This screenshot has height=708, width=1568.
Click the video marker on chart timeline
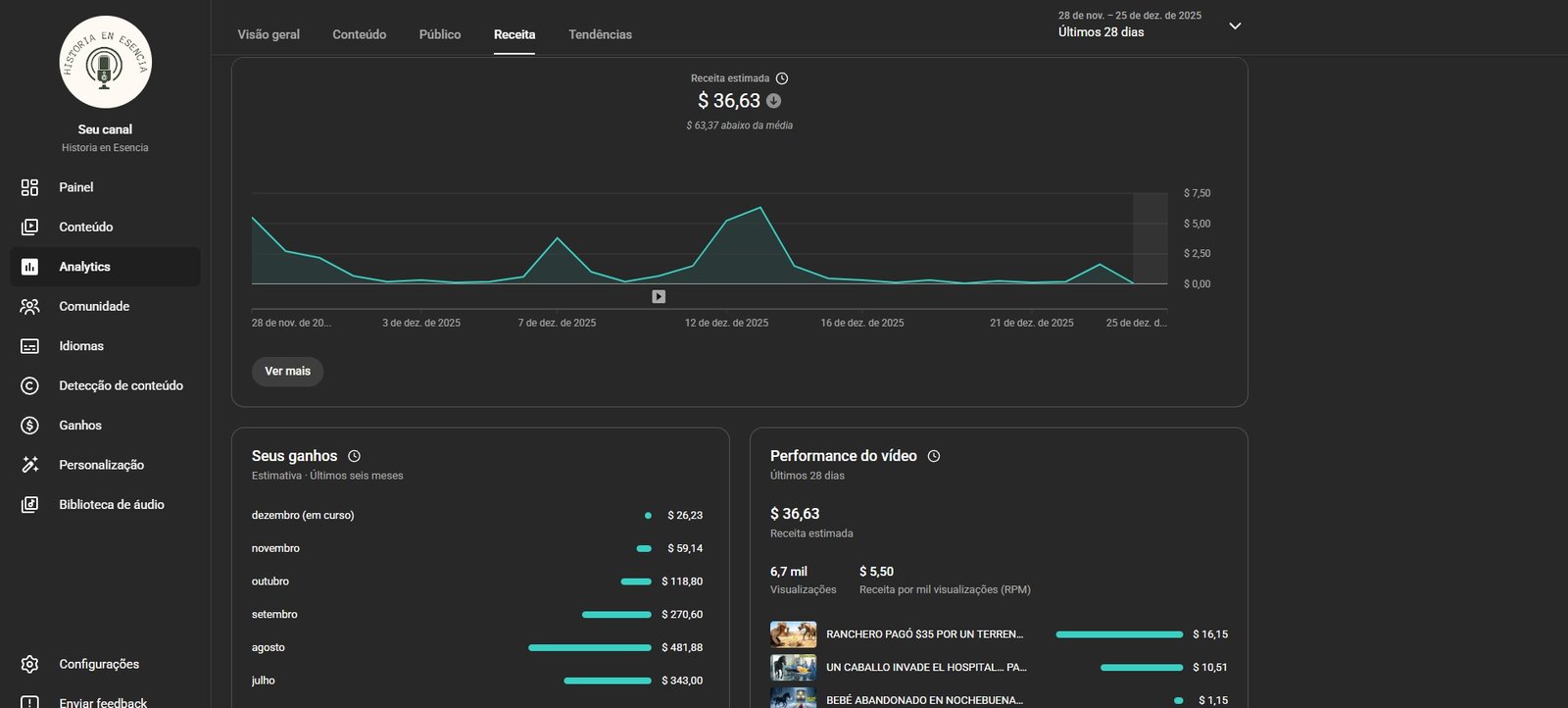point(659,296)
